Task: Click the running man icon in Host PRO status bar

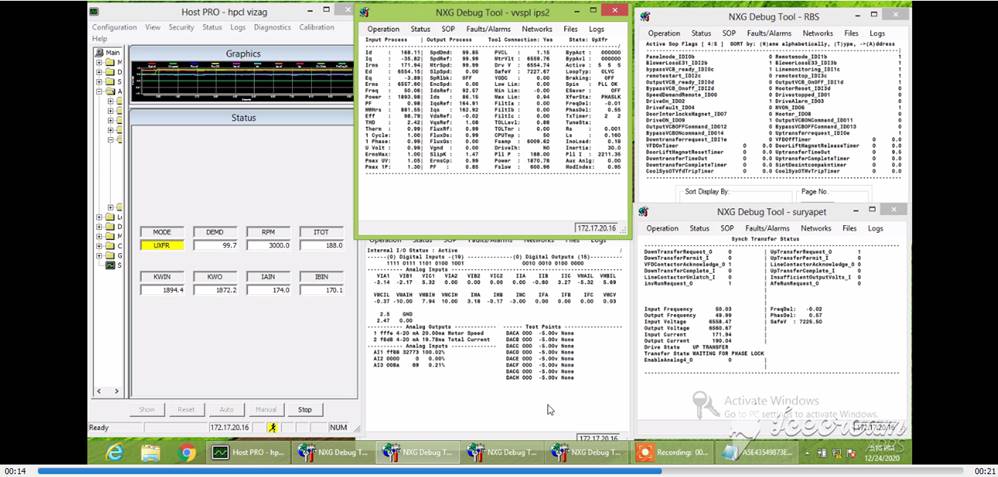Action: click(272, 427)
